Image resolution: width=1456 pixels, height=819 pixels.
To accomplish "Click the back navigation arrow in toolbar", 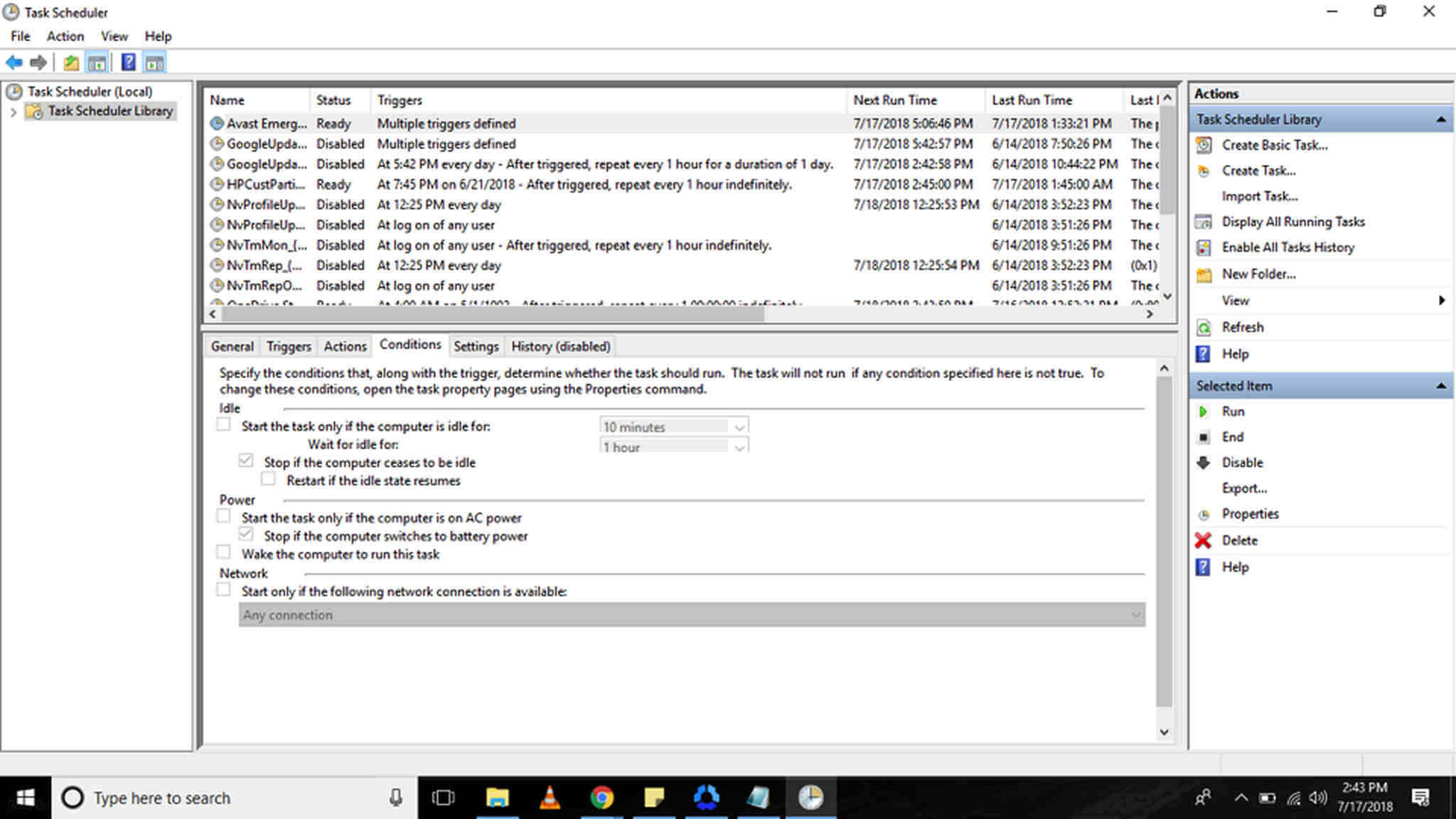I will tap(14, 63).
